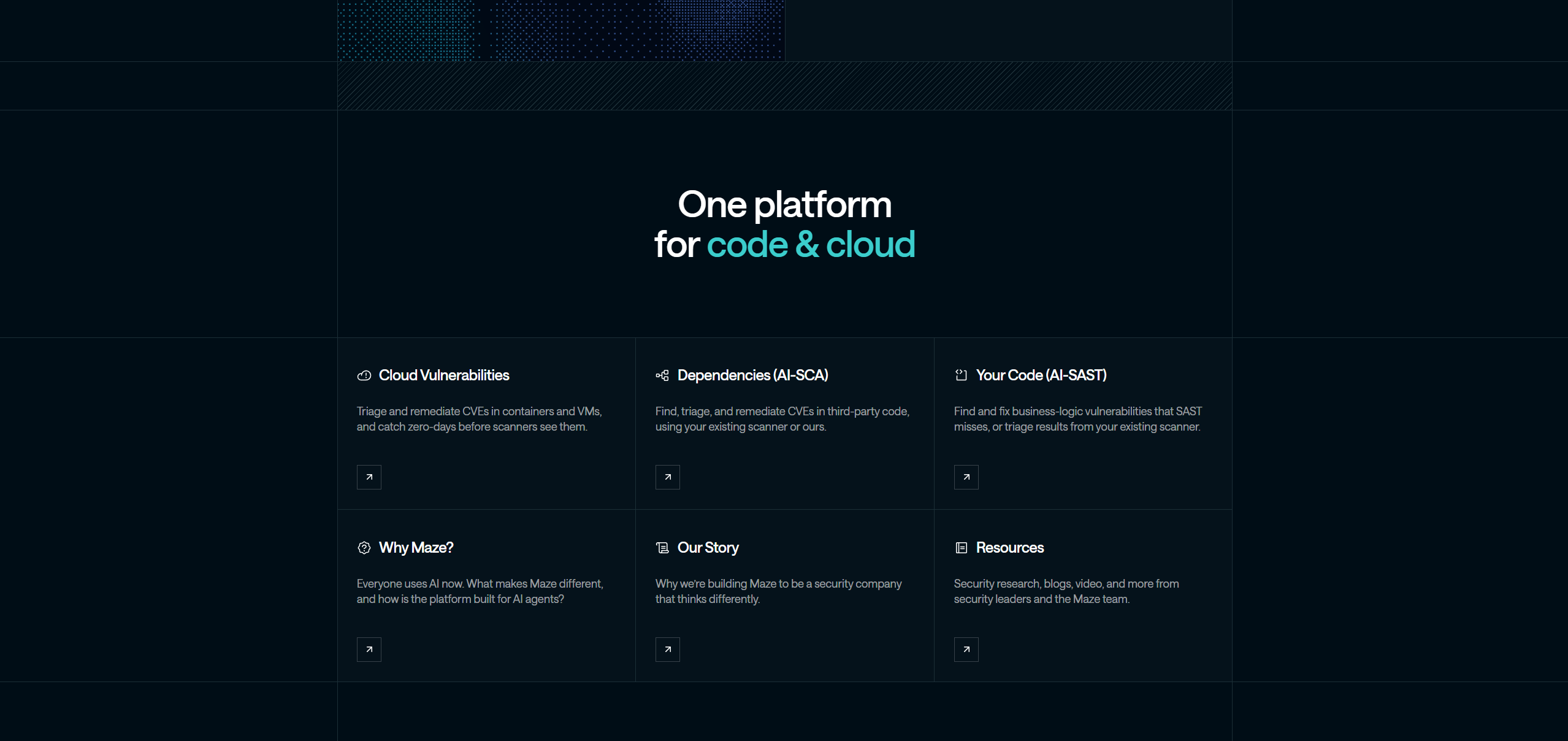Click the document icon beside Resources

point(961,548)
